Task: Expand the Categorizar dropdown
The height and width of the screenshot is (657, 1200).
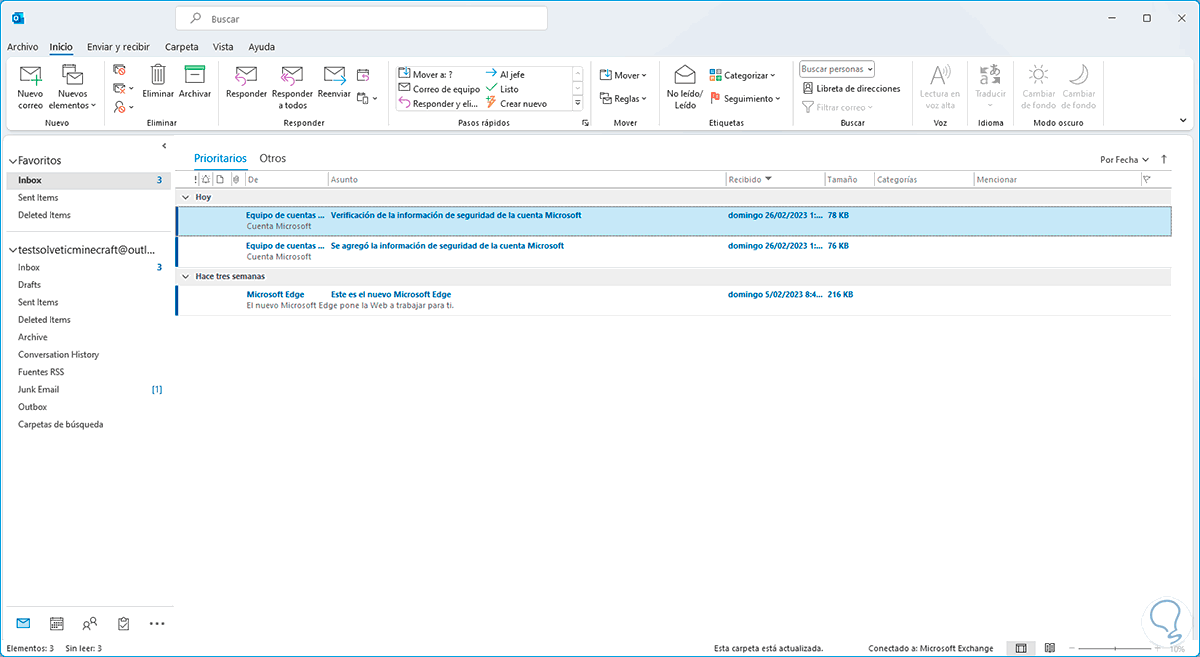Action: (743, 75)
